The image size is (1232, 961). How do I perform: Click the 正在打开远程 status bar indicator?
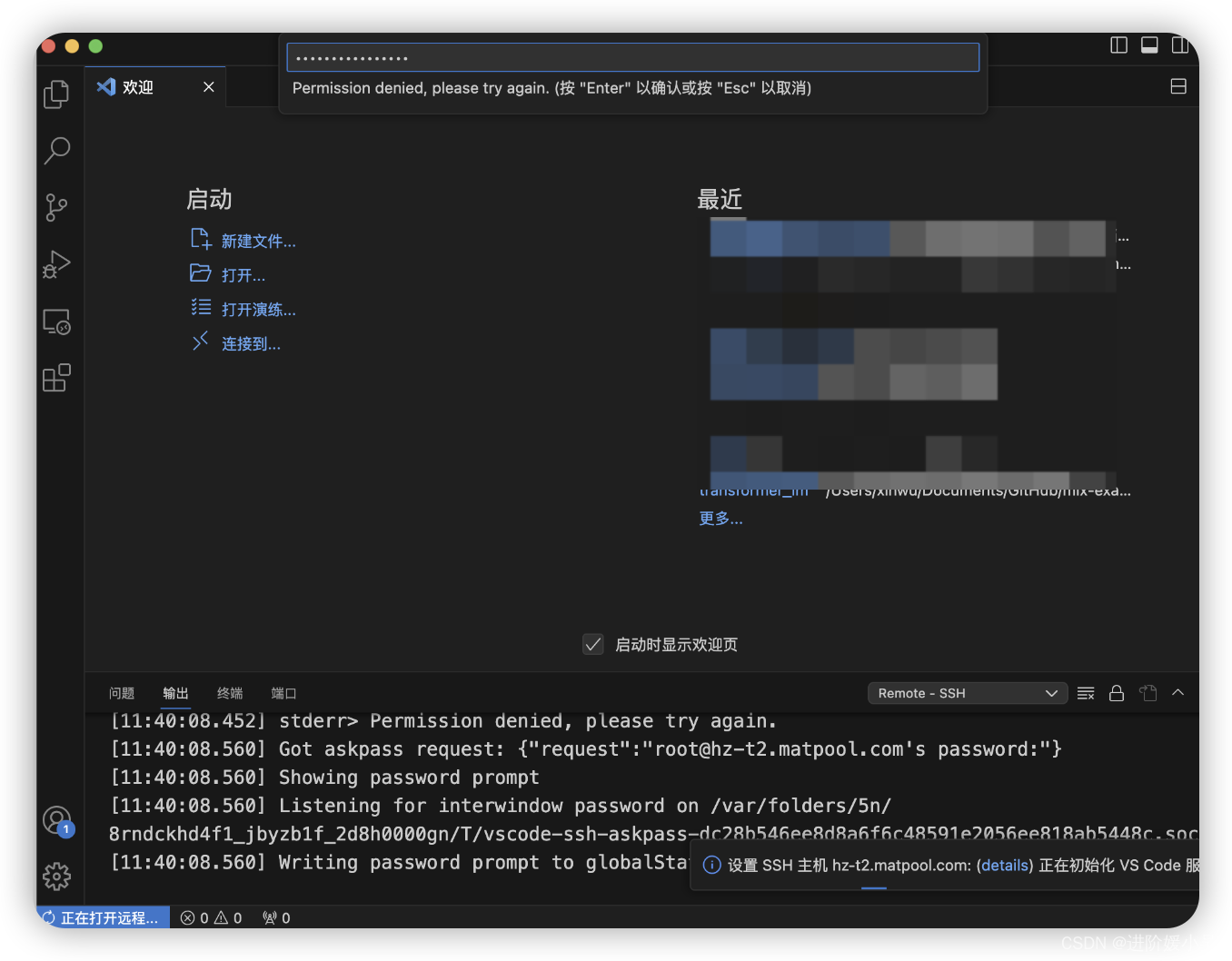103,917
